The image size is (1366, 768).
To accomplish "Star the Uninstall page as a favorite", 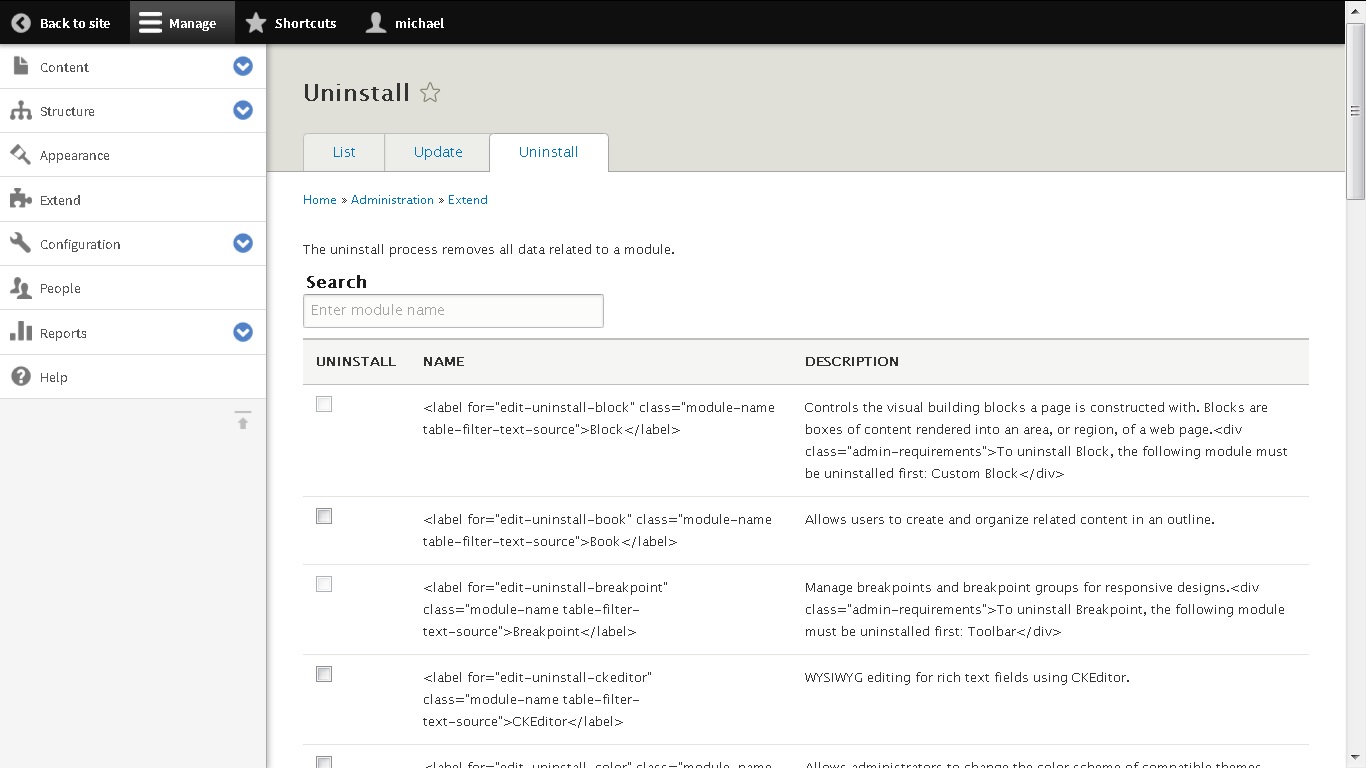I will click(x=430, y=92).
